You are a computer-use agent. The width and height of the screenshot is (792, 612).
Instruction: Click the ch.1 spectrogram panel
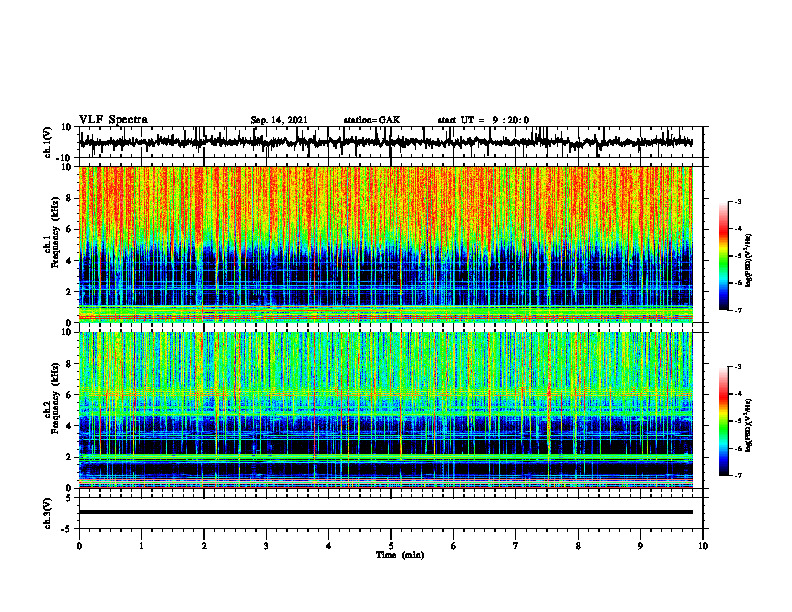[385, 244]
